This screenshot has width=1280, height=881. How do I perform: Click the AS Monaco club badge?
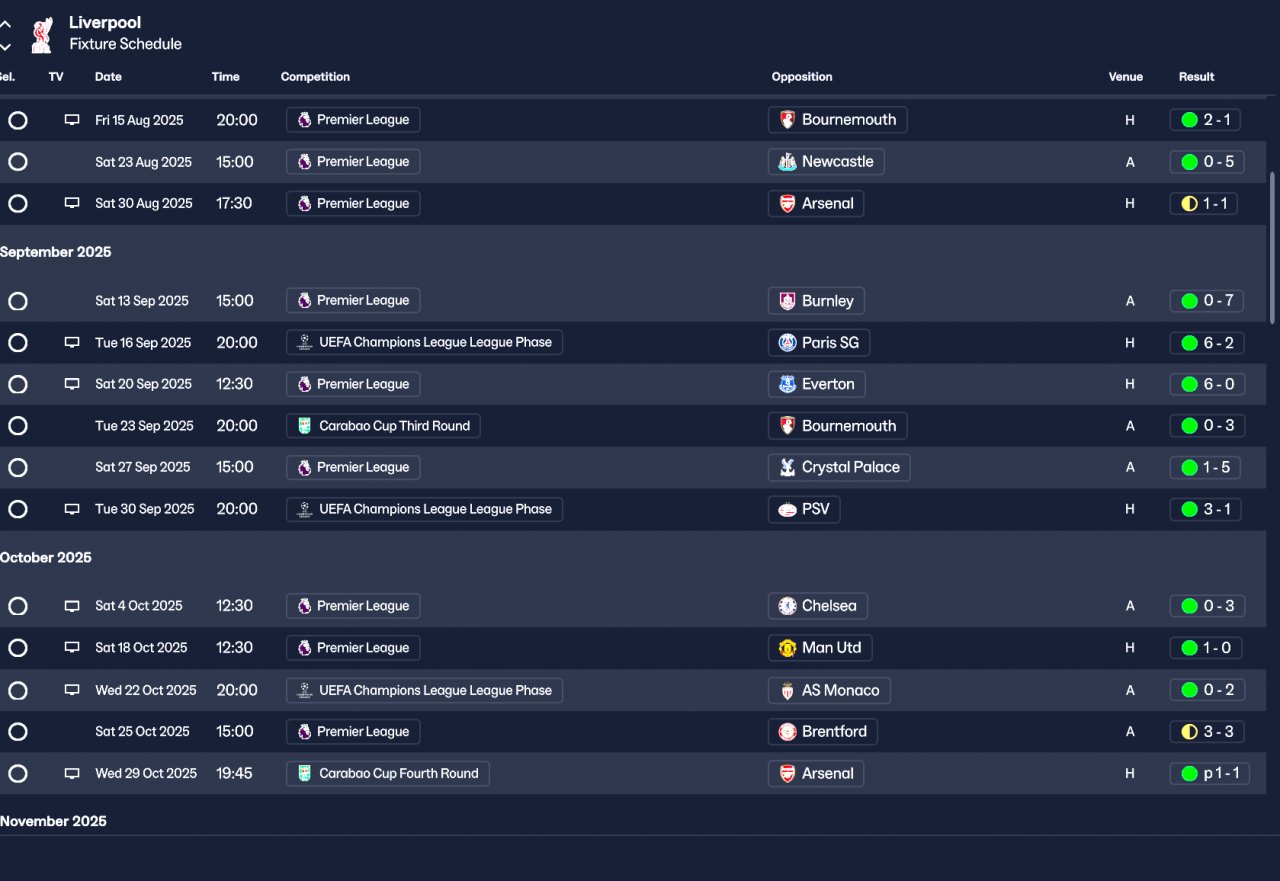tap(788, 690)
